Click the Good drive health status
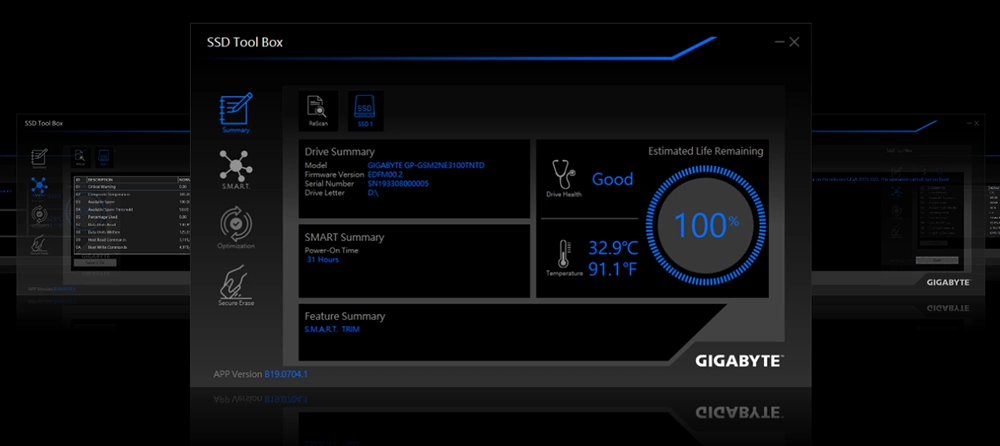 612,179
